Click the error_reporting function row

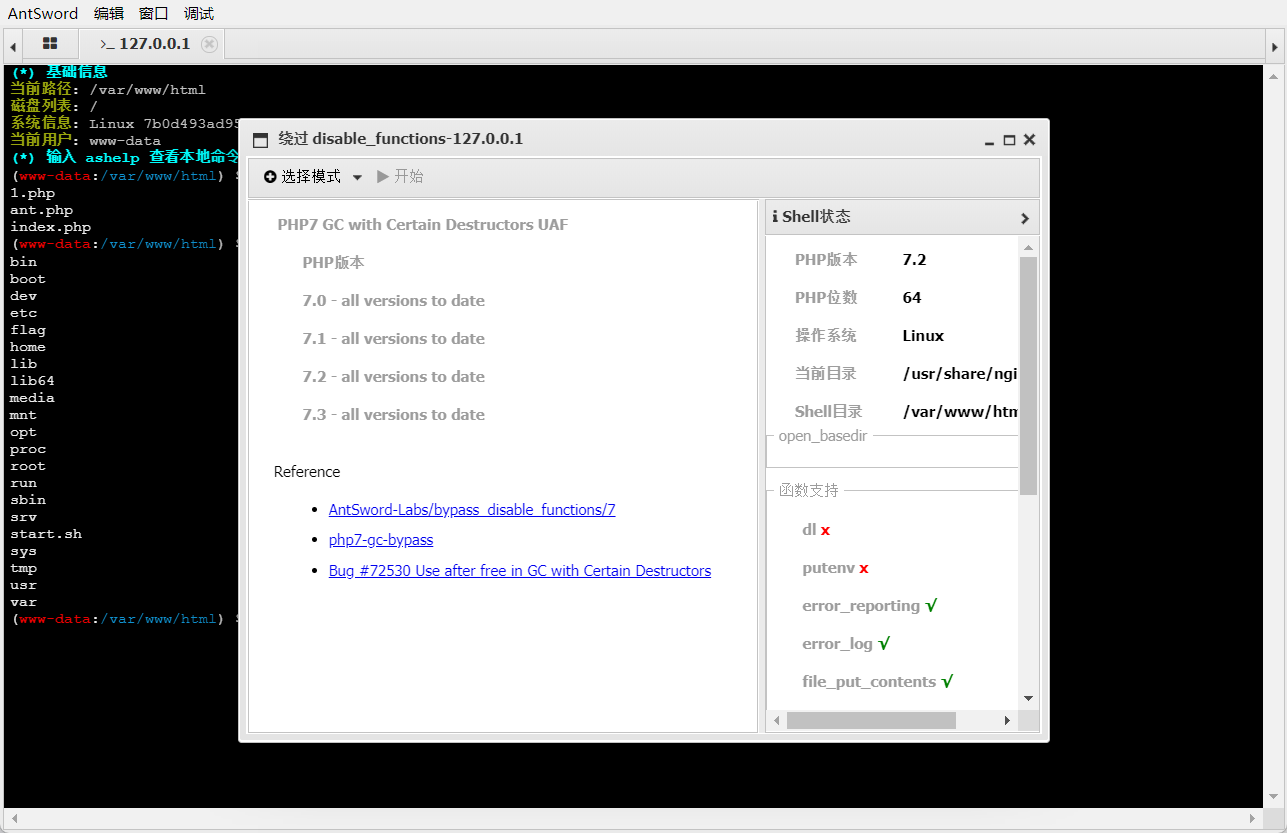869,606
